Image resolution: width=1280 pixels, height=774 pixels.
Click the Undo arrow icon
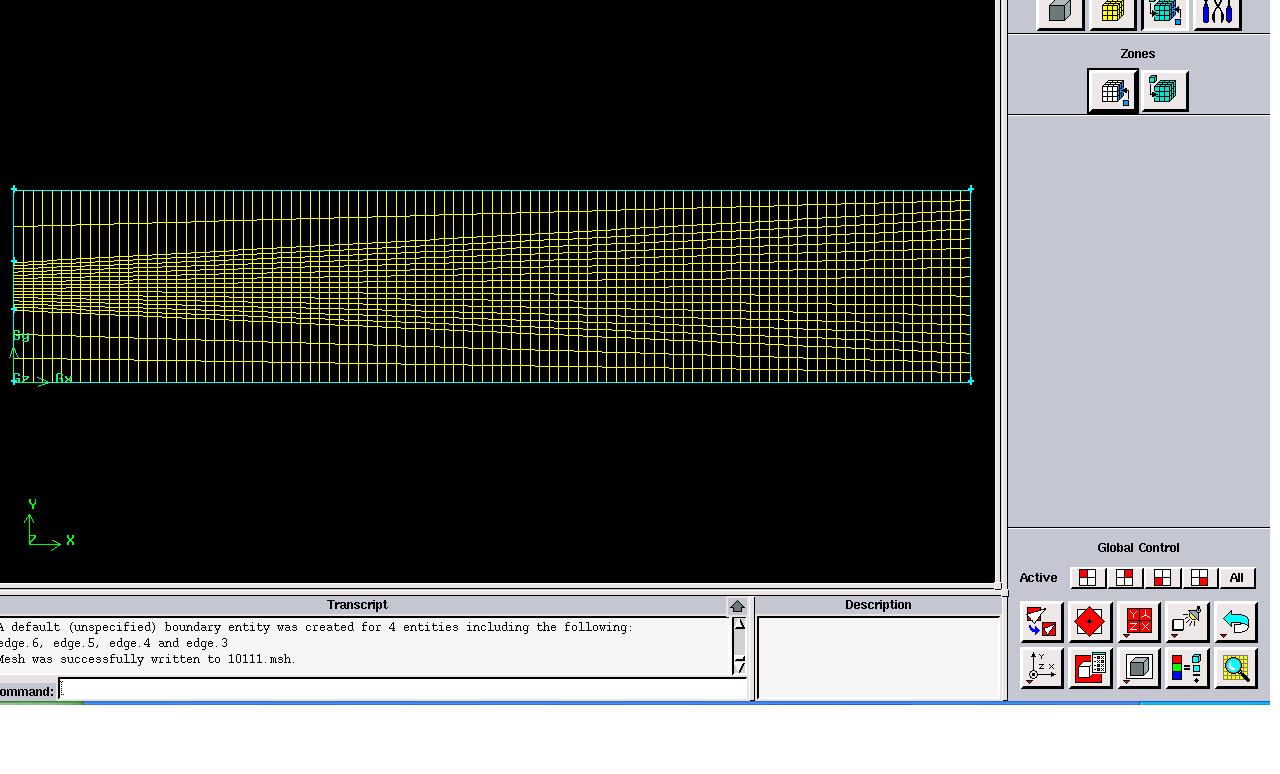(1236, 622)
